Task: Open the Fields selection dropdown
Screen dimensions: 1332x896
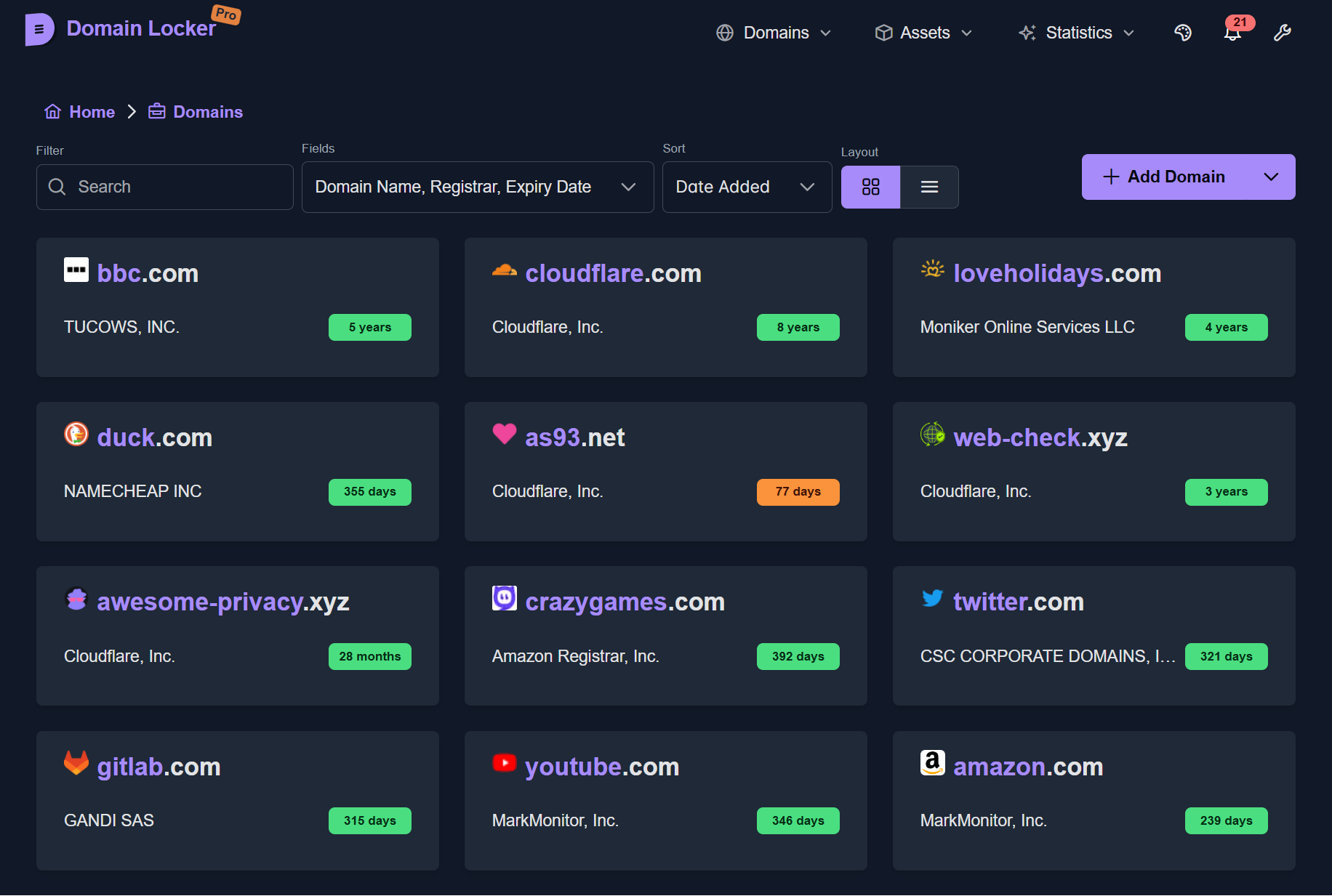Action: pos(477,187)
